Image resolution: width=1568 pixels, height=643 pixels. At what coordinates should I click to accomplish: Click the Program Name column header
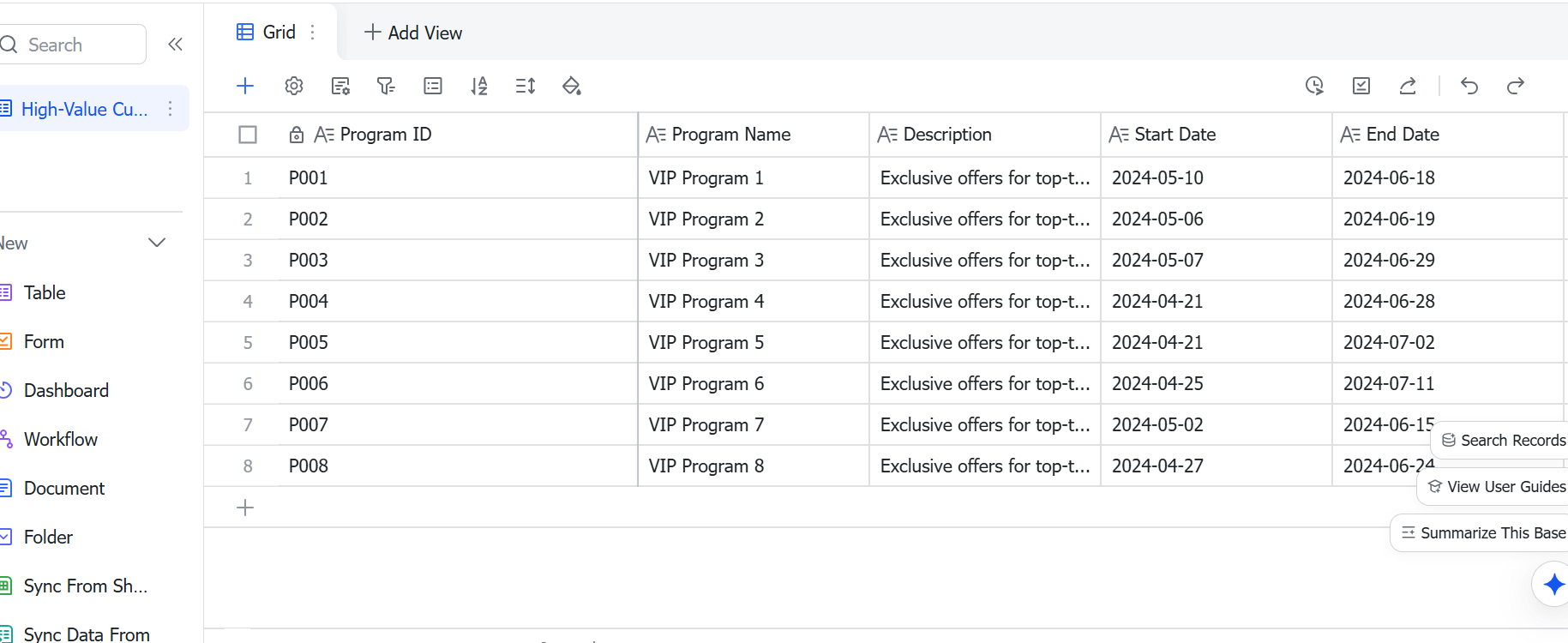pos(754,135)
